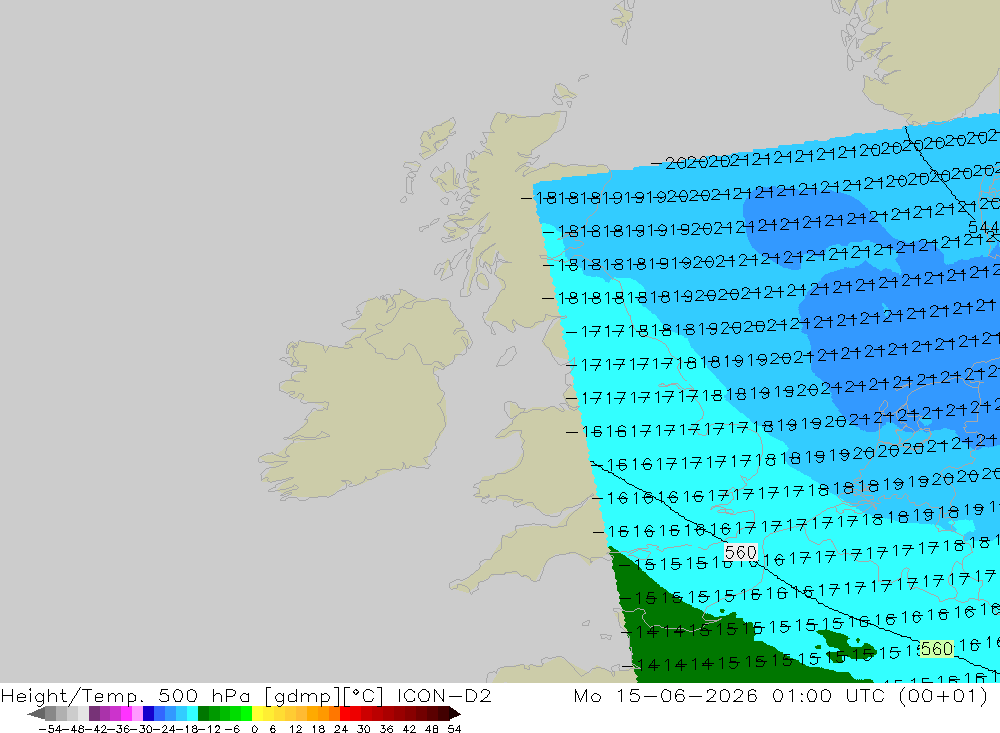Click the white-boxed 560 contour label

coord(740,552)
